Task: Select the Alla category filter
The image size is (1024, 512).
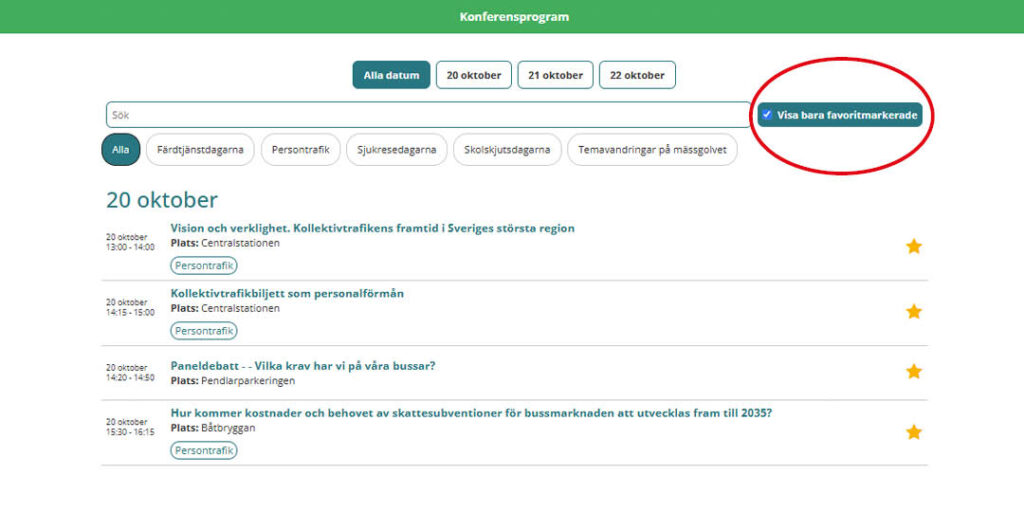Action: 121,150
